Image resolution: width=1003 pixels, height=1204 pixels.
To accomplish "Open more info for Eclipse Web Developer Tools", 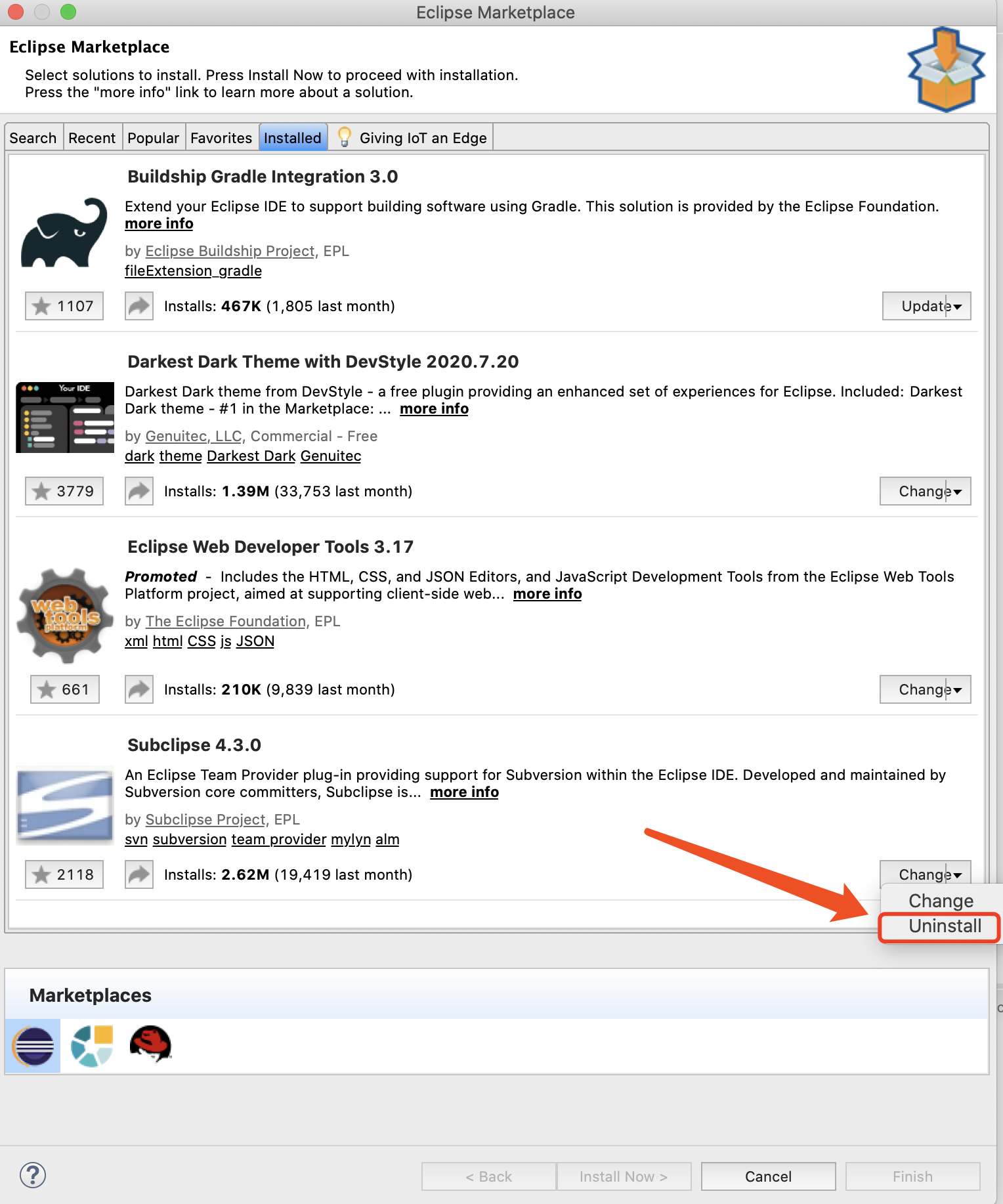I will pyautogui.click(x=547, y=594).
